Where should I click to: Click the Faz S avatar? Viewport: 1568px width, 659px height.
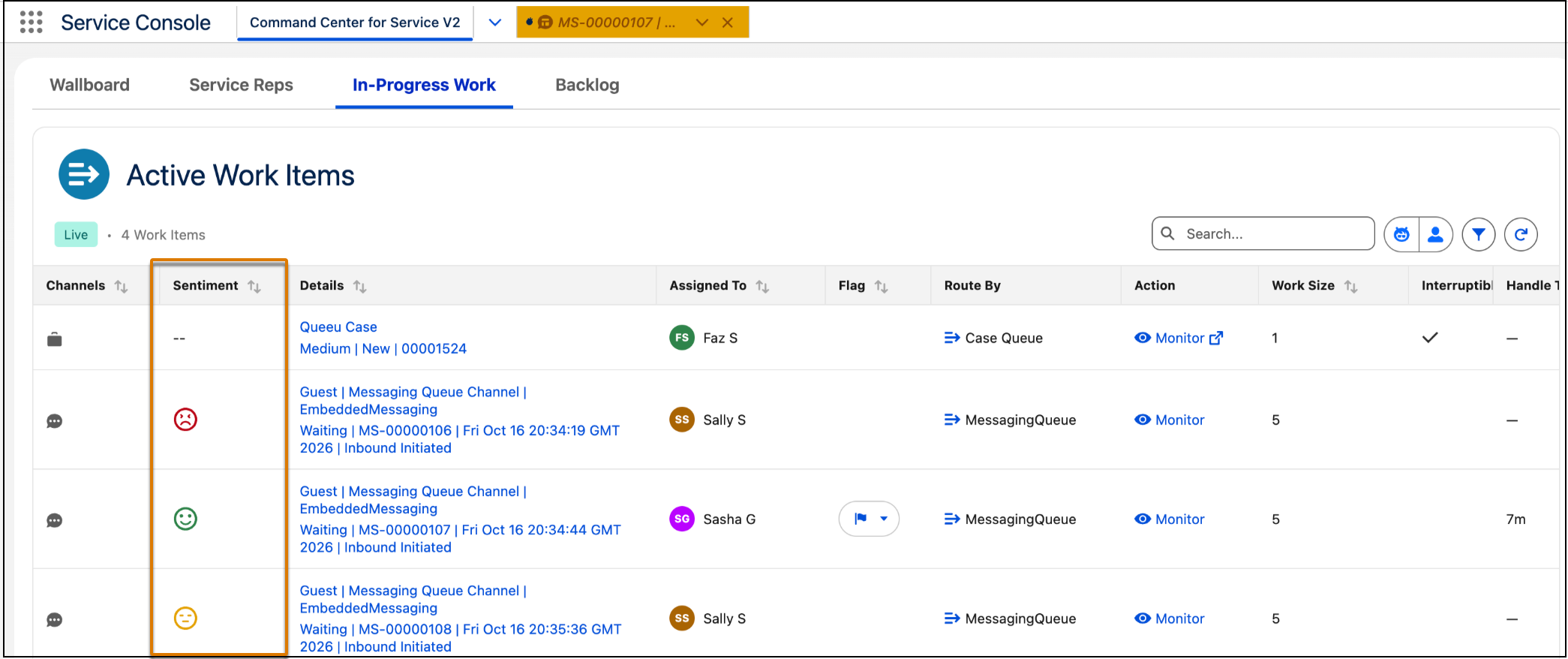(x=681, y=338)
